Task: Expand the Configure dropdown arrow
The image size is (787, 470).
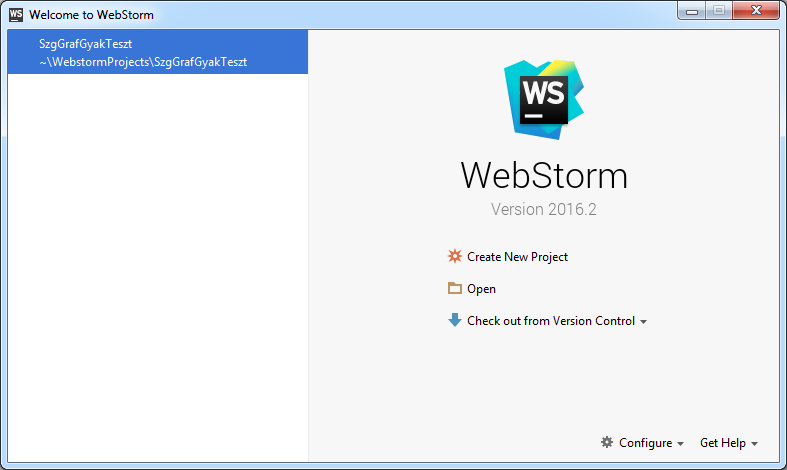Action: point(680,444)
